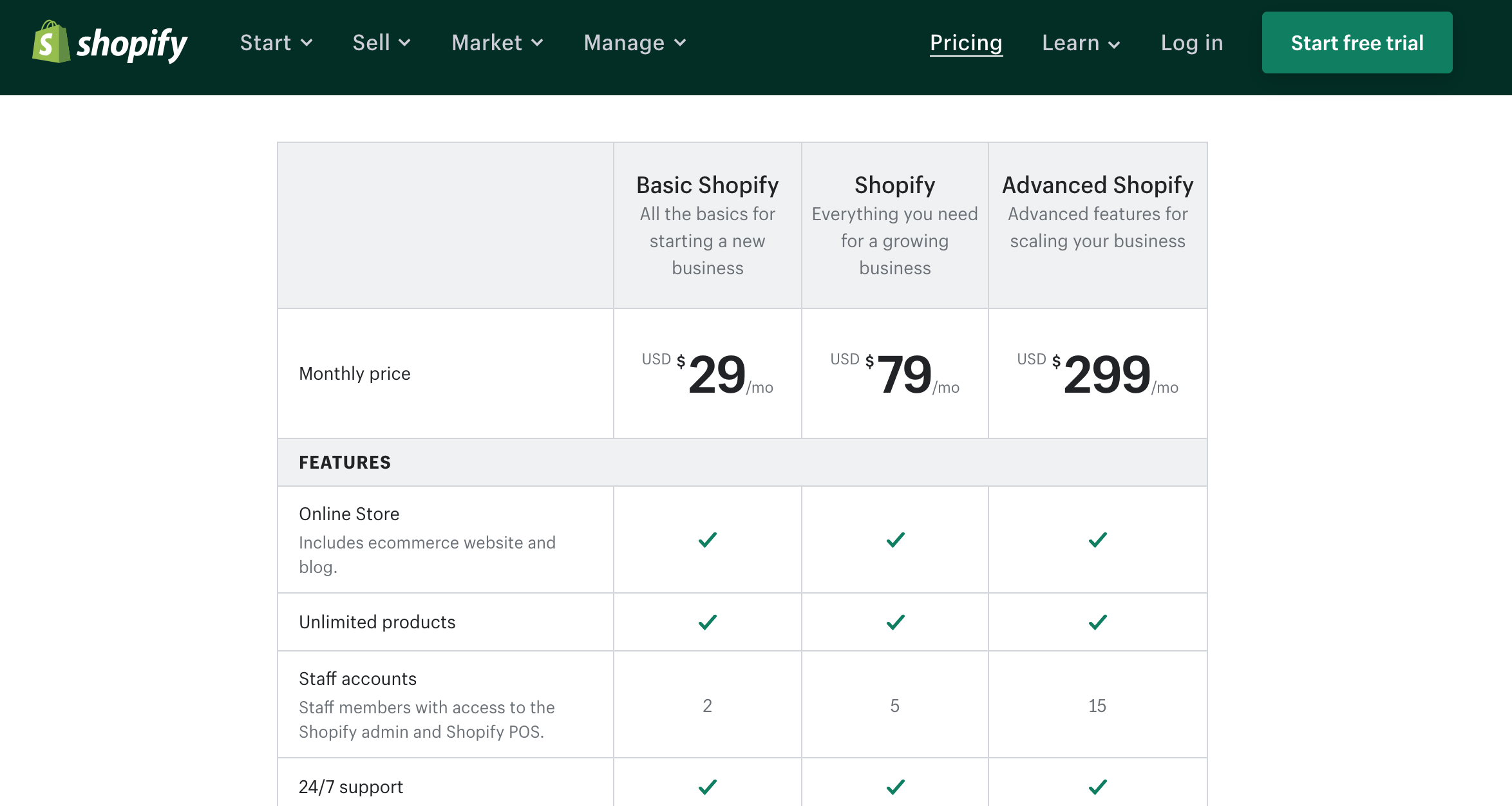The height and width of the screenshot is (806, 1512).
Task: Expand the Manage navigation menu
Action: (635, 42)
